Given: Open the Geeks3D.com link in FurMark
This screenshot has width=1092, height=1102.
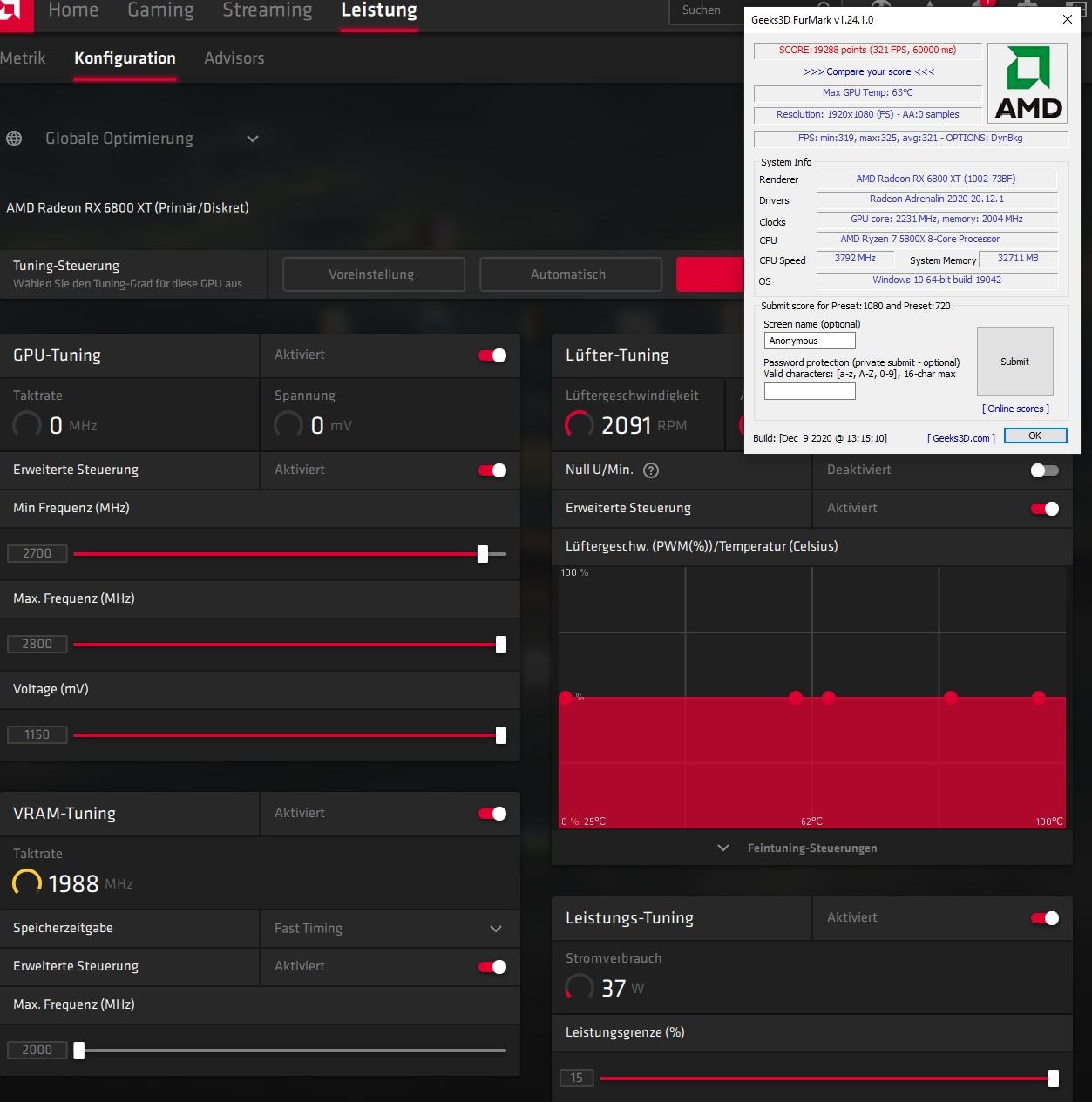Looking at the screenshot, I should coord(961,438).
